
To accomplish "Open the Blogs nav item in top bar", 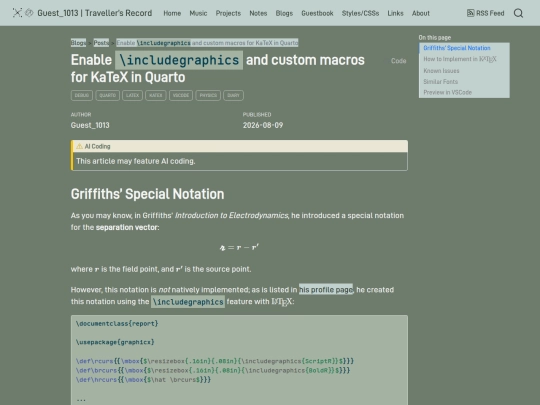I will (x=284, y=13).
